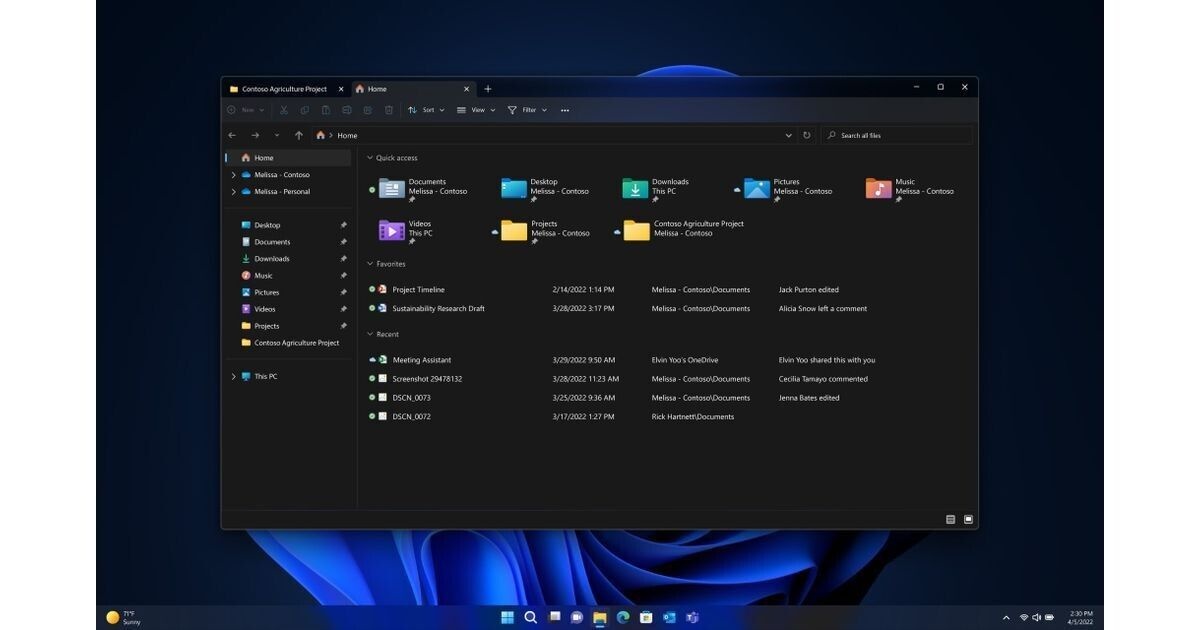
Task: Open See more options ellipsis menu
Action: tap(565, 110)
